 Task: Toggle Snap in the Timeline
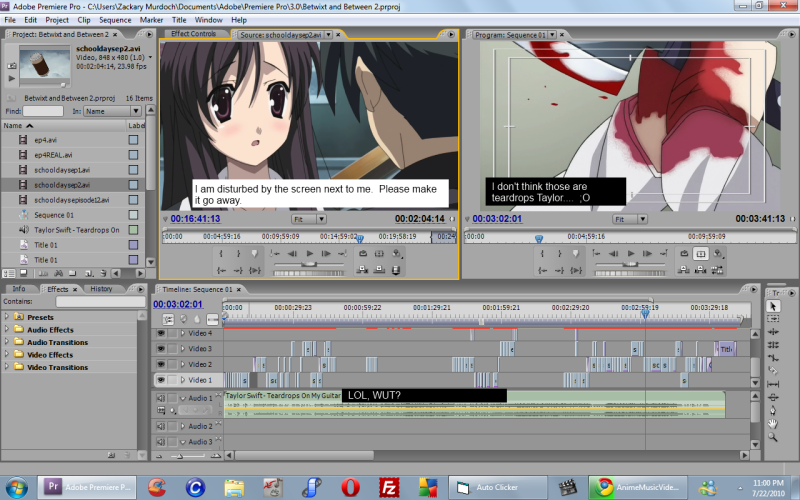pos(168,320)
